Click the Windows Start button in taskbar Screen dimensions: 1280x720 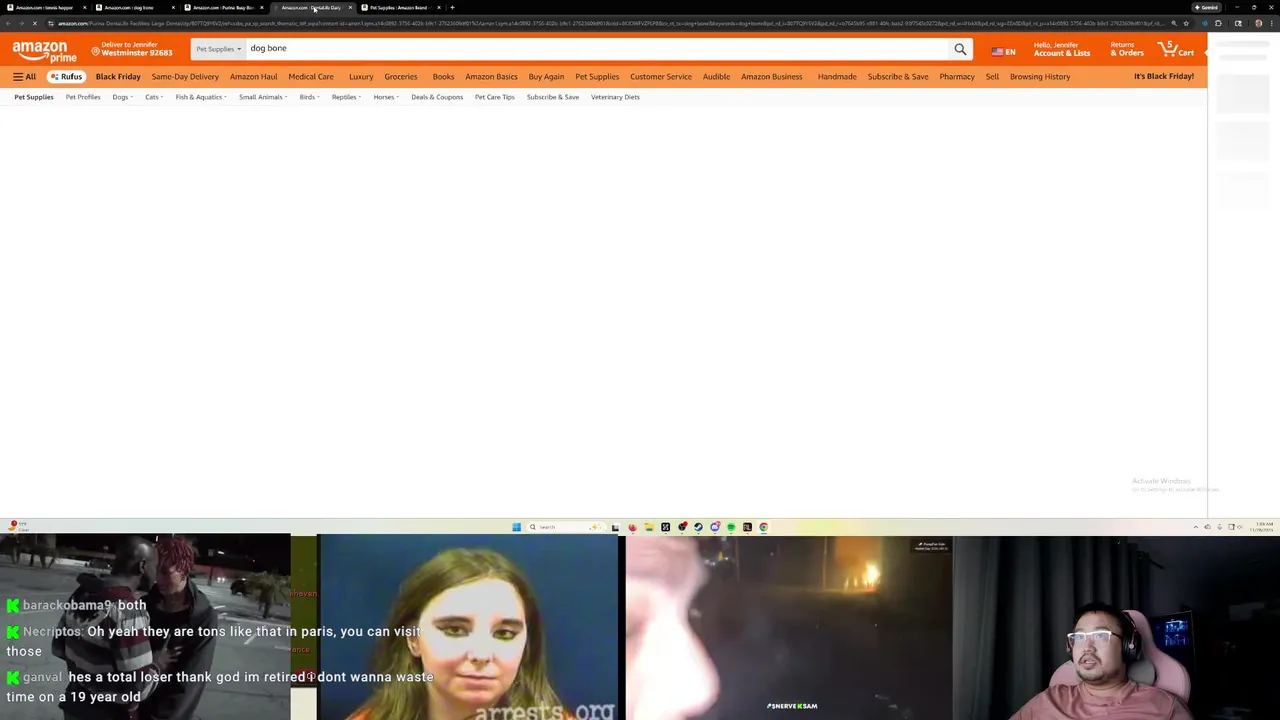pos(517,527)
